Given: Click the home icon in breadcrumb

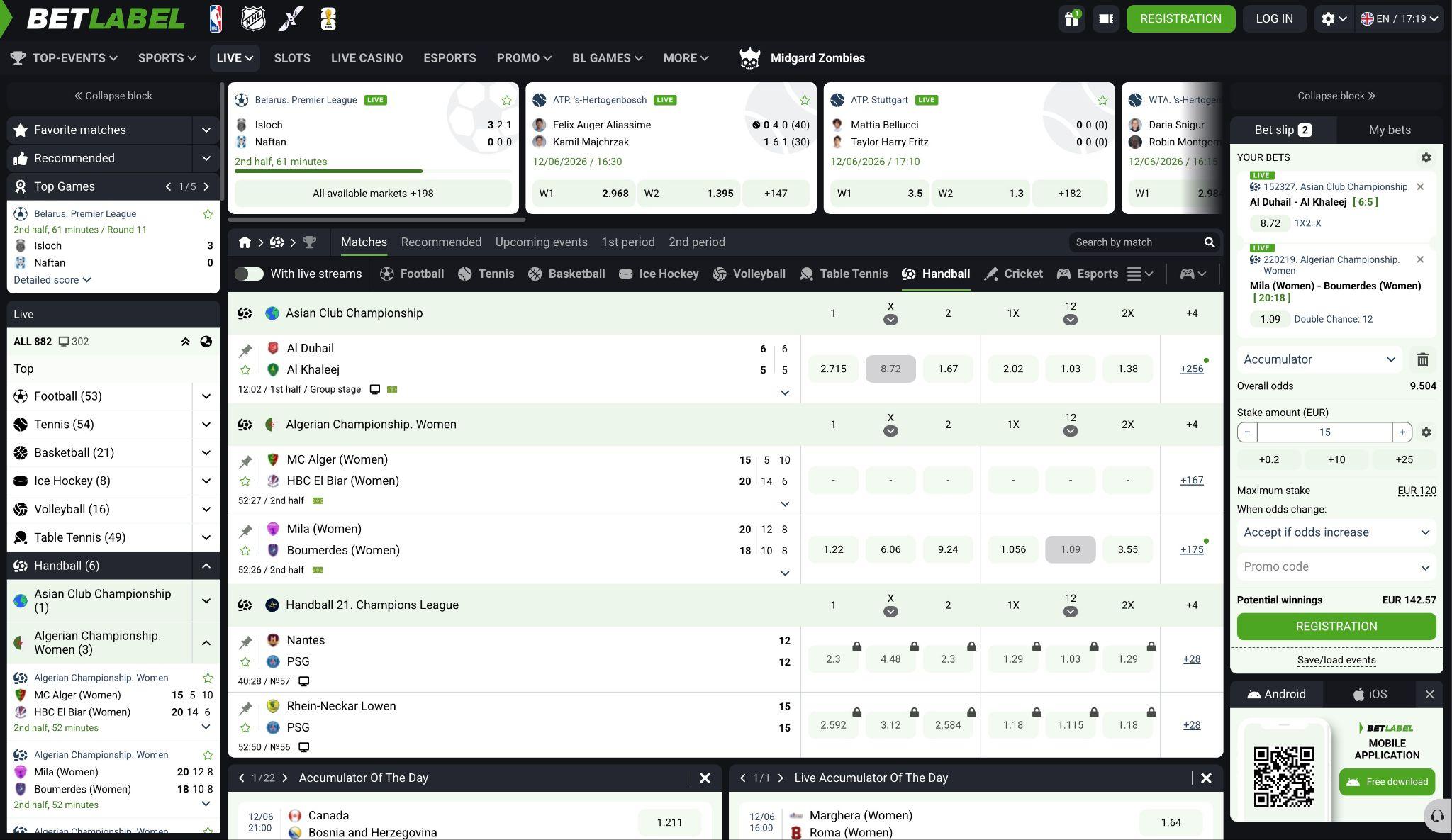Looking at the screenshot, I should (245, 242).
